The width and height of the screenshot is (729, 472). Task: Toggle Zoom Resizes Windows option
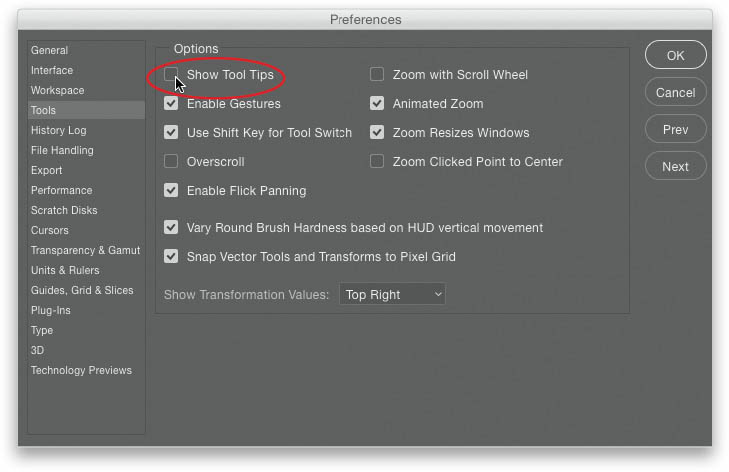[x=377, y=133]
